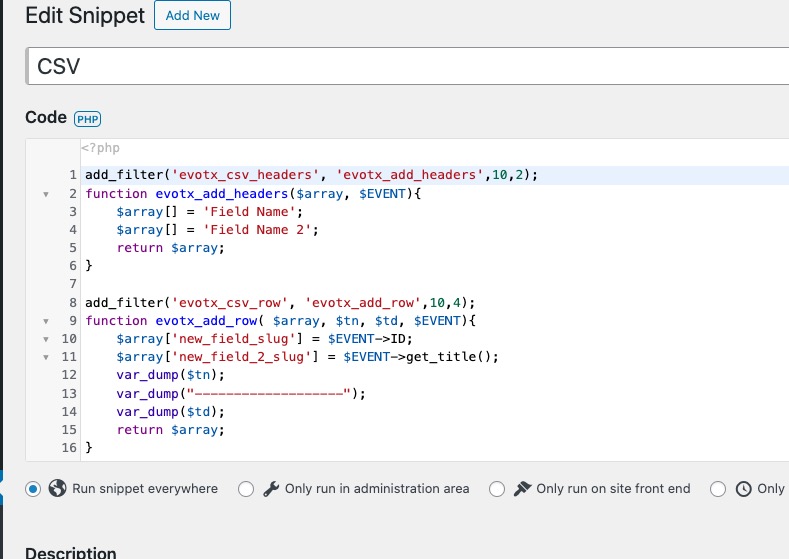Viewport: 789px width, 559px height.
Task: Click line number 8 in gutter
Action: coord(73,302)
